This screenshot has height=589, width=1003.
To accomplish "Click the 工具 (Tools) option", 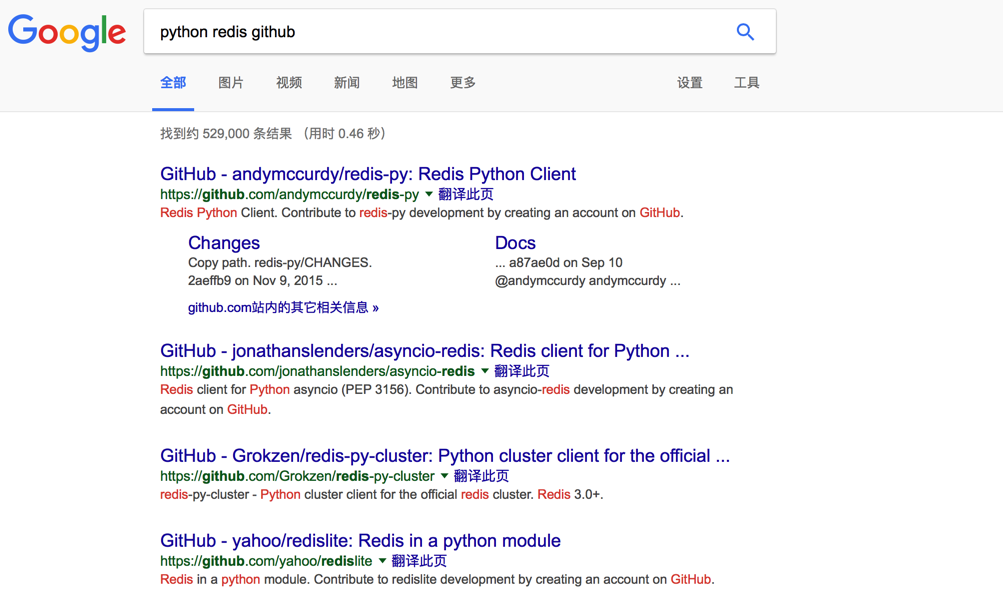I will point(746,83).
